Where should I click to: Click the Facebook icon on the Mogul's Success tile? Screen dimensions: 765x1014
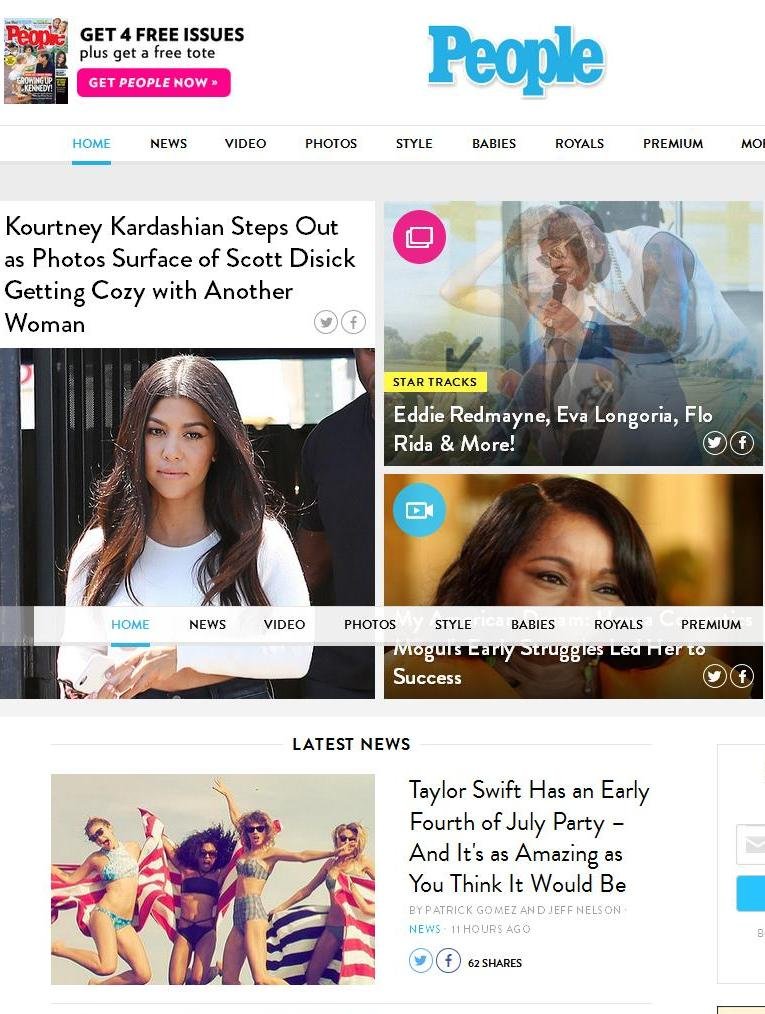(742, 676)
